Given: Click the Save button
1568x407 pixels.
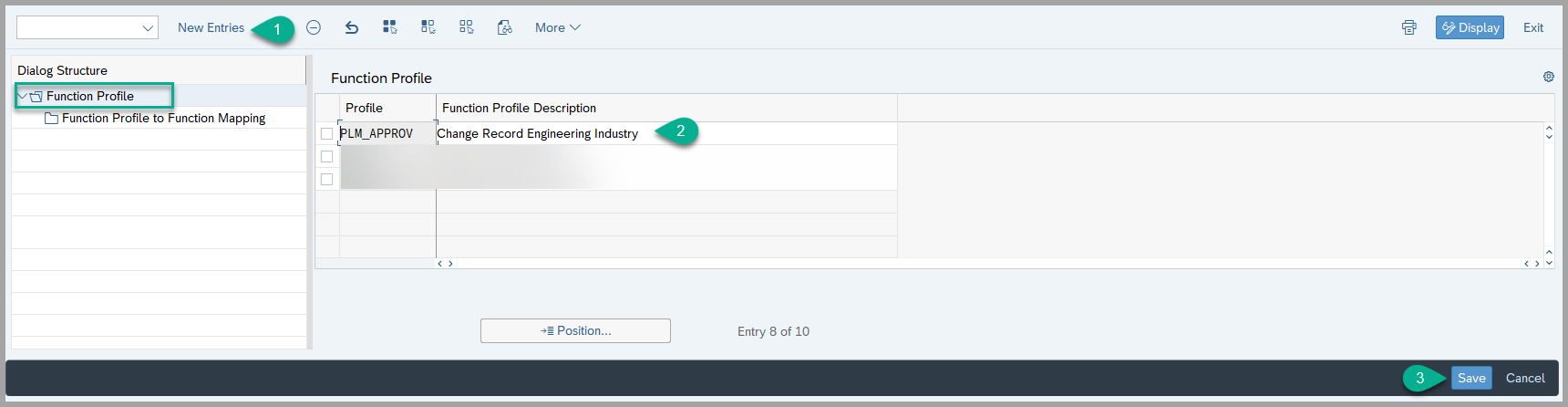Looking at the screenshot, I should [1471, 378].
